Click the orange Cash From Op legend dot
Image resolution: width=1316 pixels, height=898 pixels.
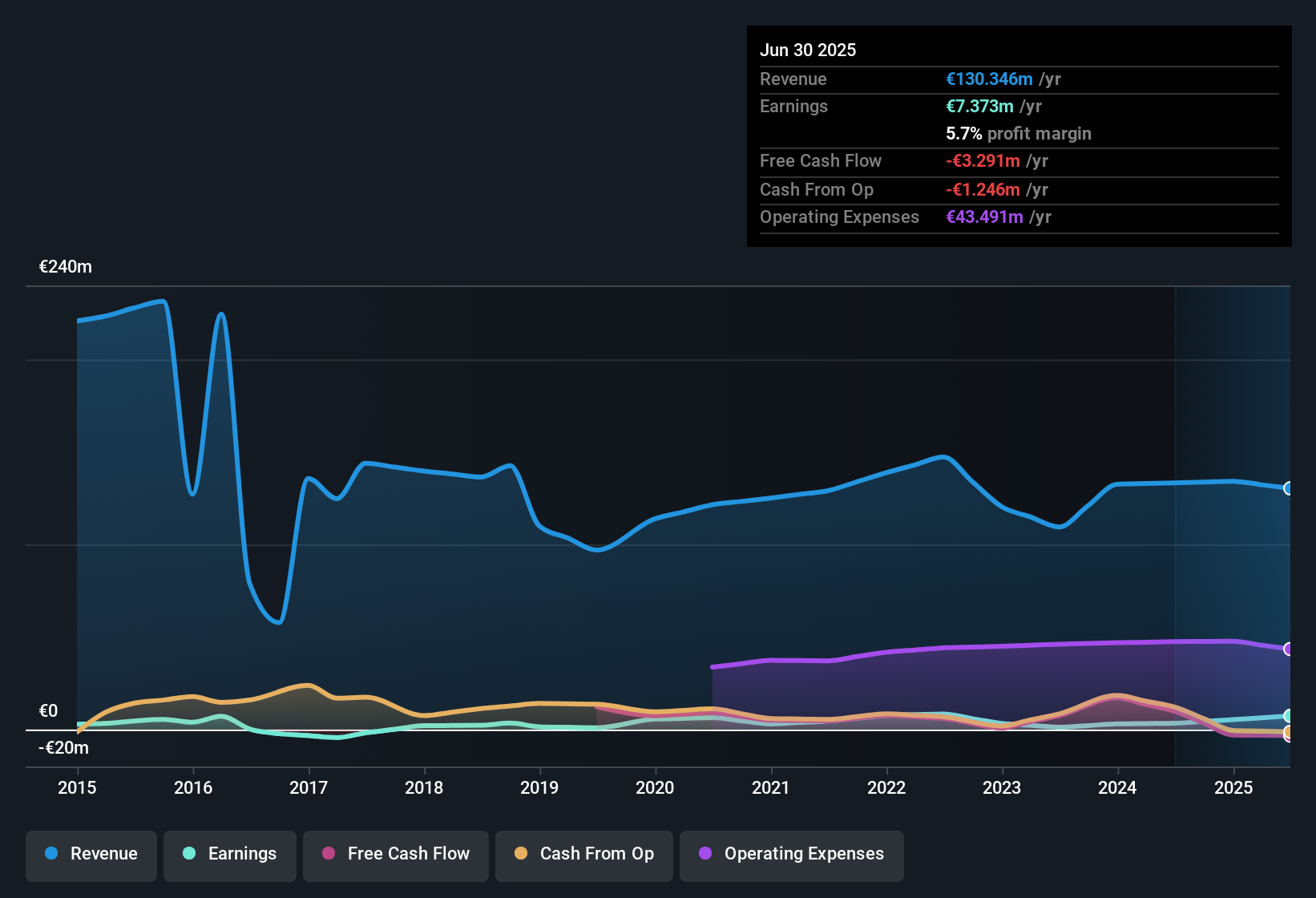(x=521, y=853)
